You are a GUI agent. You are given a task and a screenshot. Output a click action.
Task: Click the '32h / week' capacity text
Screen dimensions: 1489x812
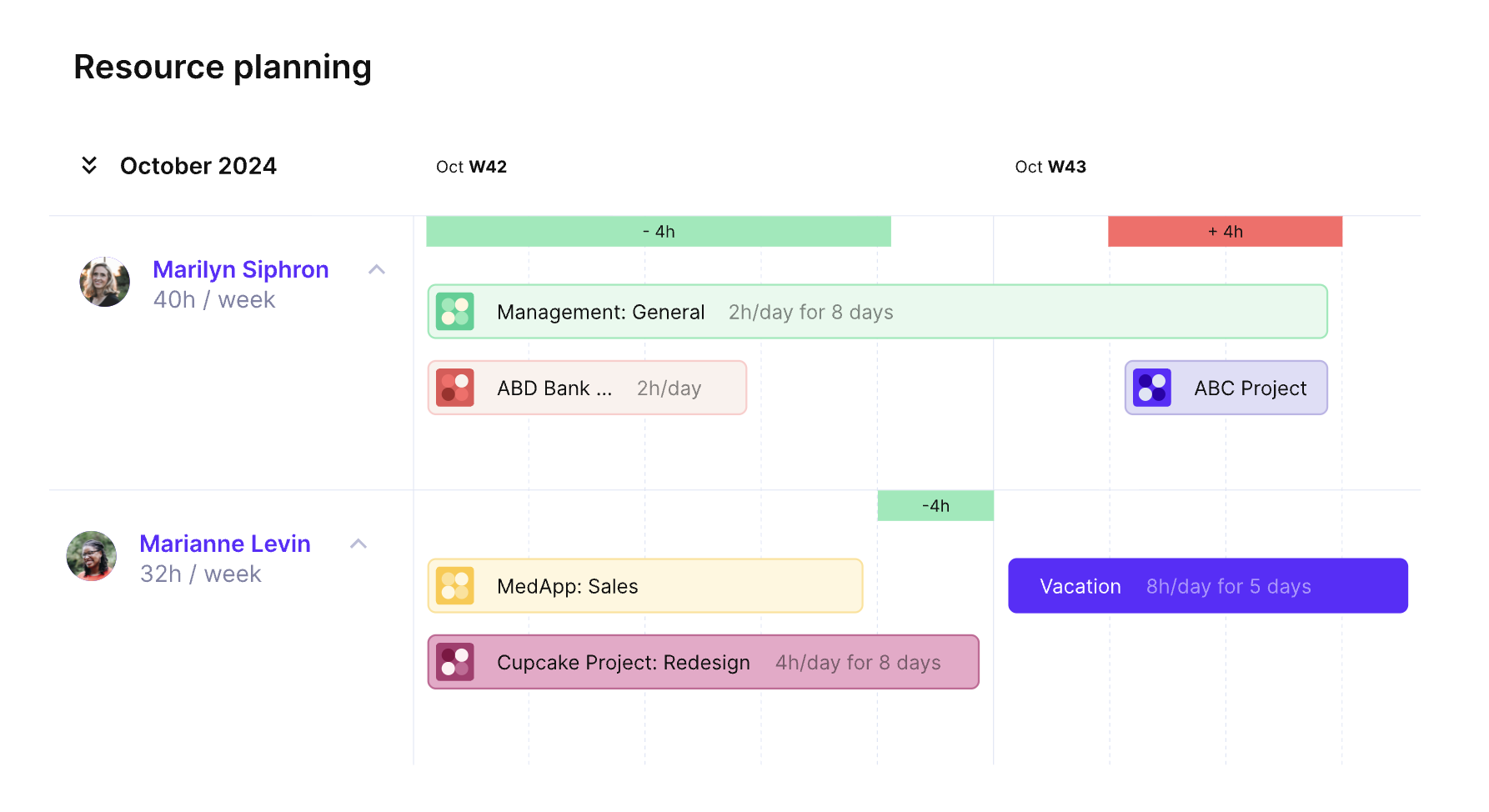click(x=201, y=574)
